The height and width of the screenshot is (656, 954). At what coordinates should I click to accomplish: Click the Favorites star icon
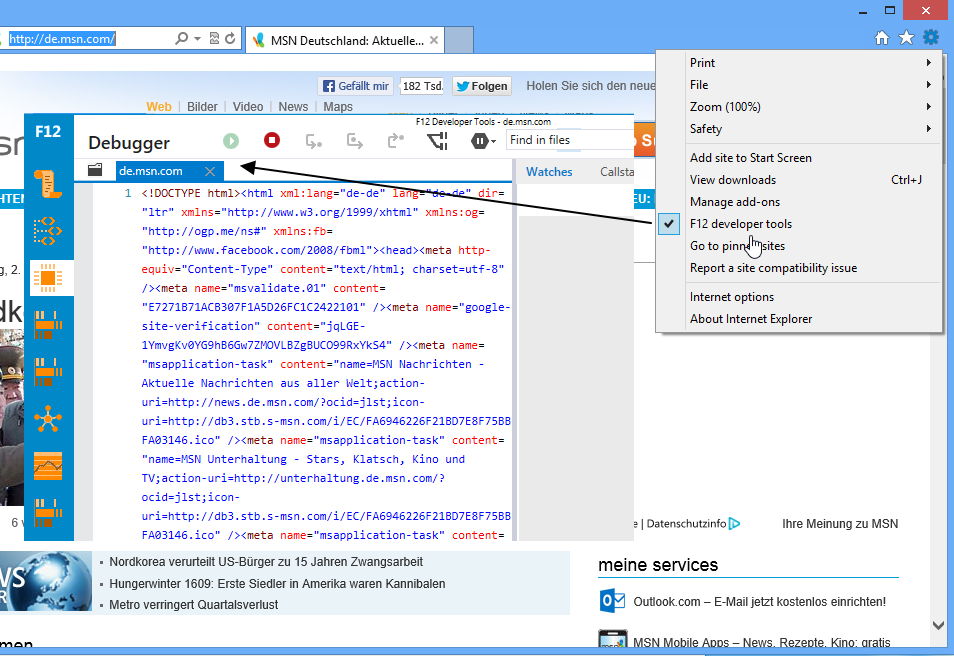(907, 38)
